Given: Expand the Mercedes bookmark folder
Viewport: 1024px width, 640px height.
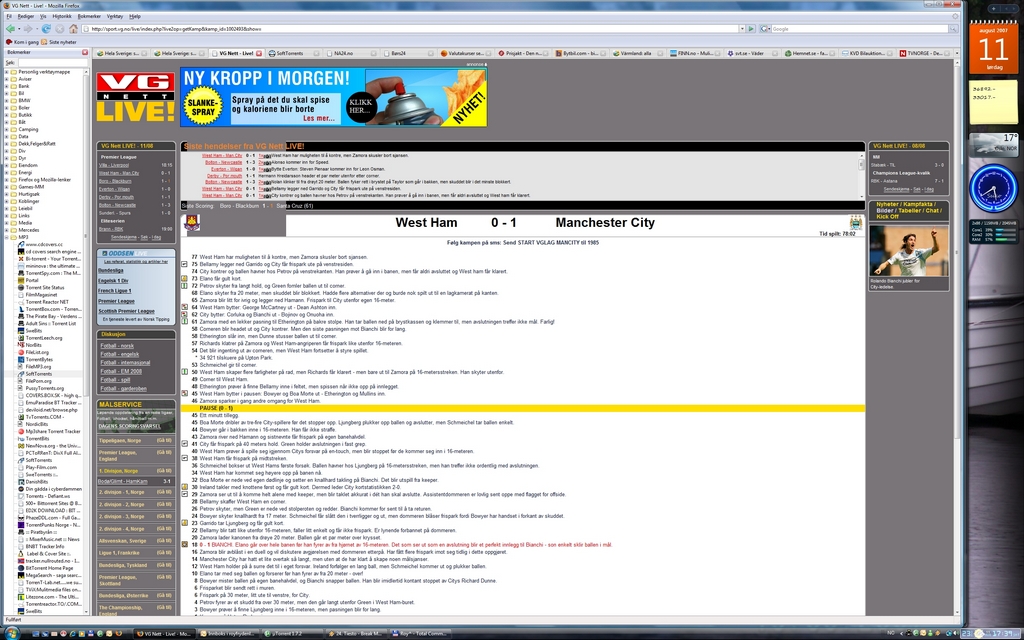Looking at the screenshot, I should pos(7,230).
